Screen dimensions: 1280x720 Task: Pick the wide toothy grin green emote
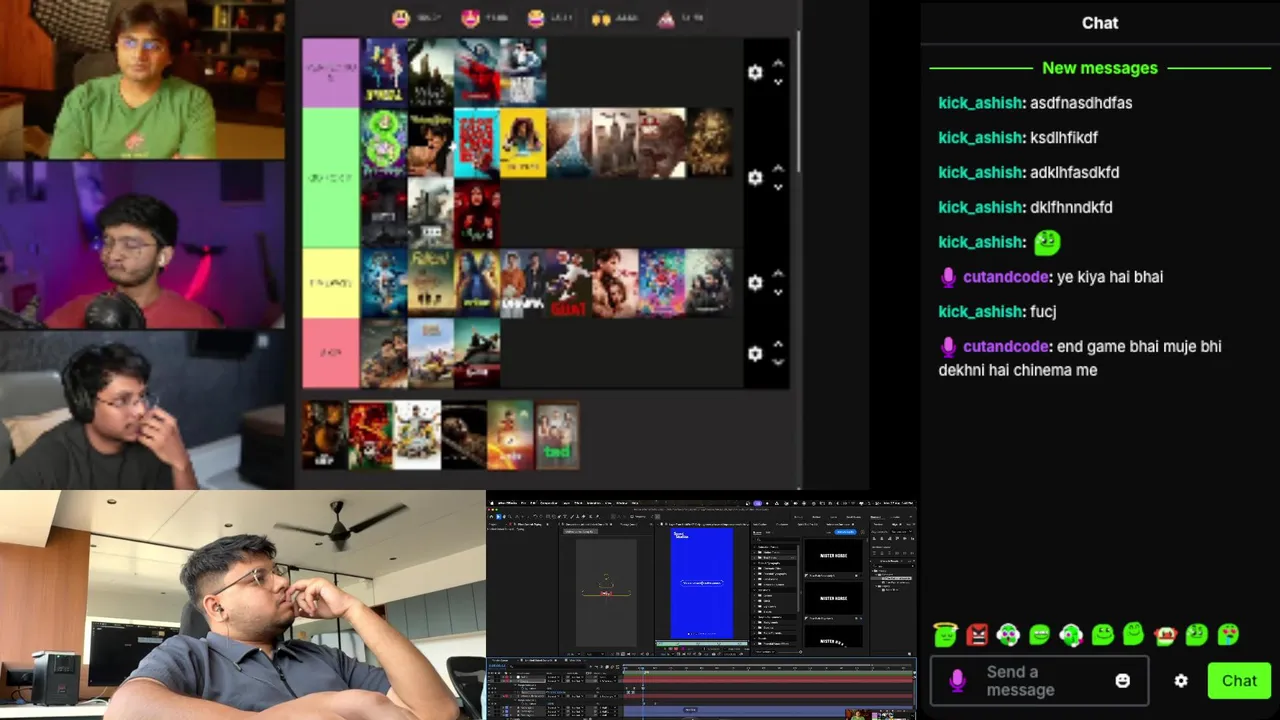tap(1040, 634)
